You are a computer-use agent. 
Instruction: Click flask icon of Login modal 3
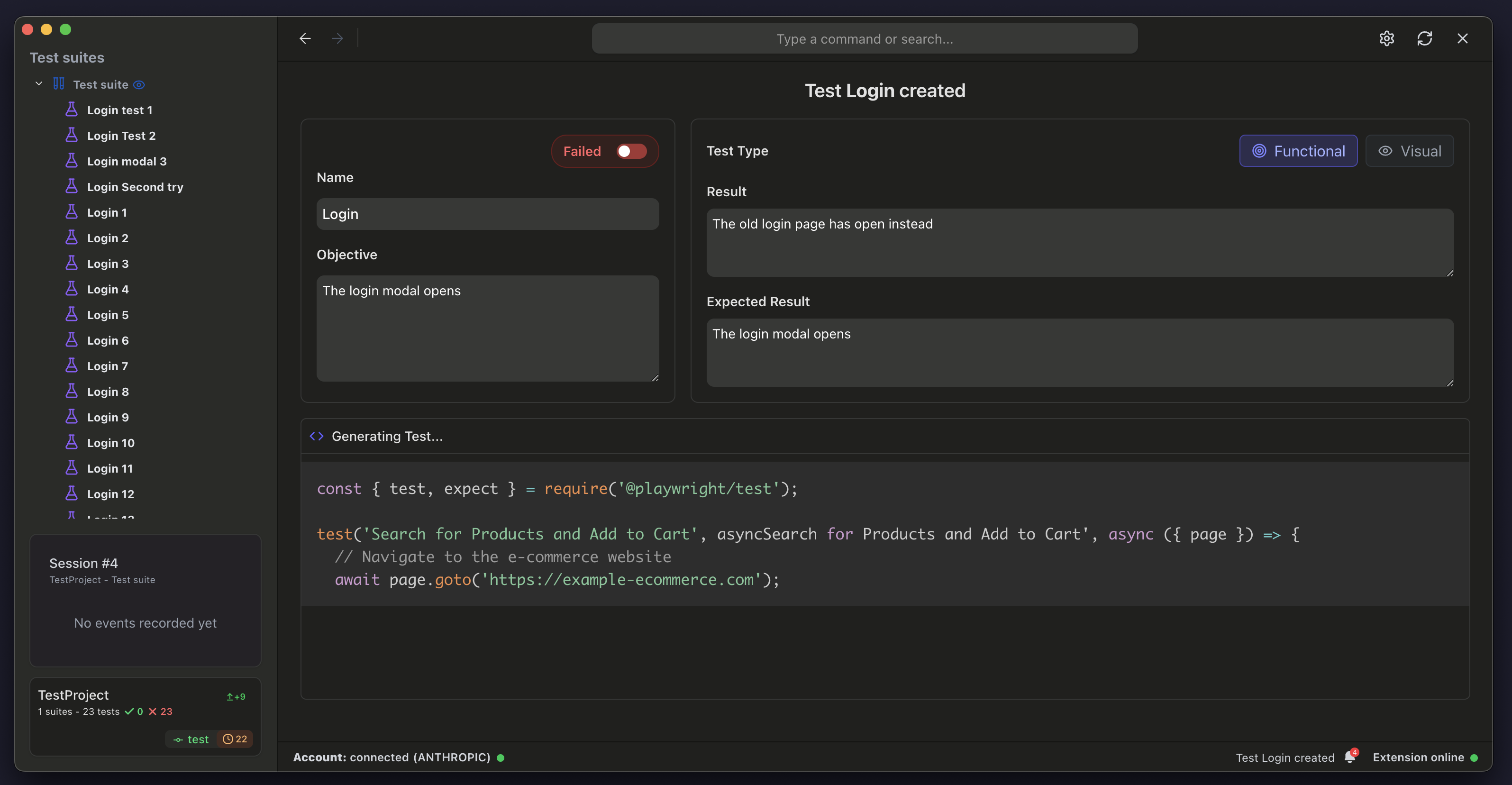[72, 161]
